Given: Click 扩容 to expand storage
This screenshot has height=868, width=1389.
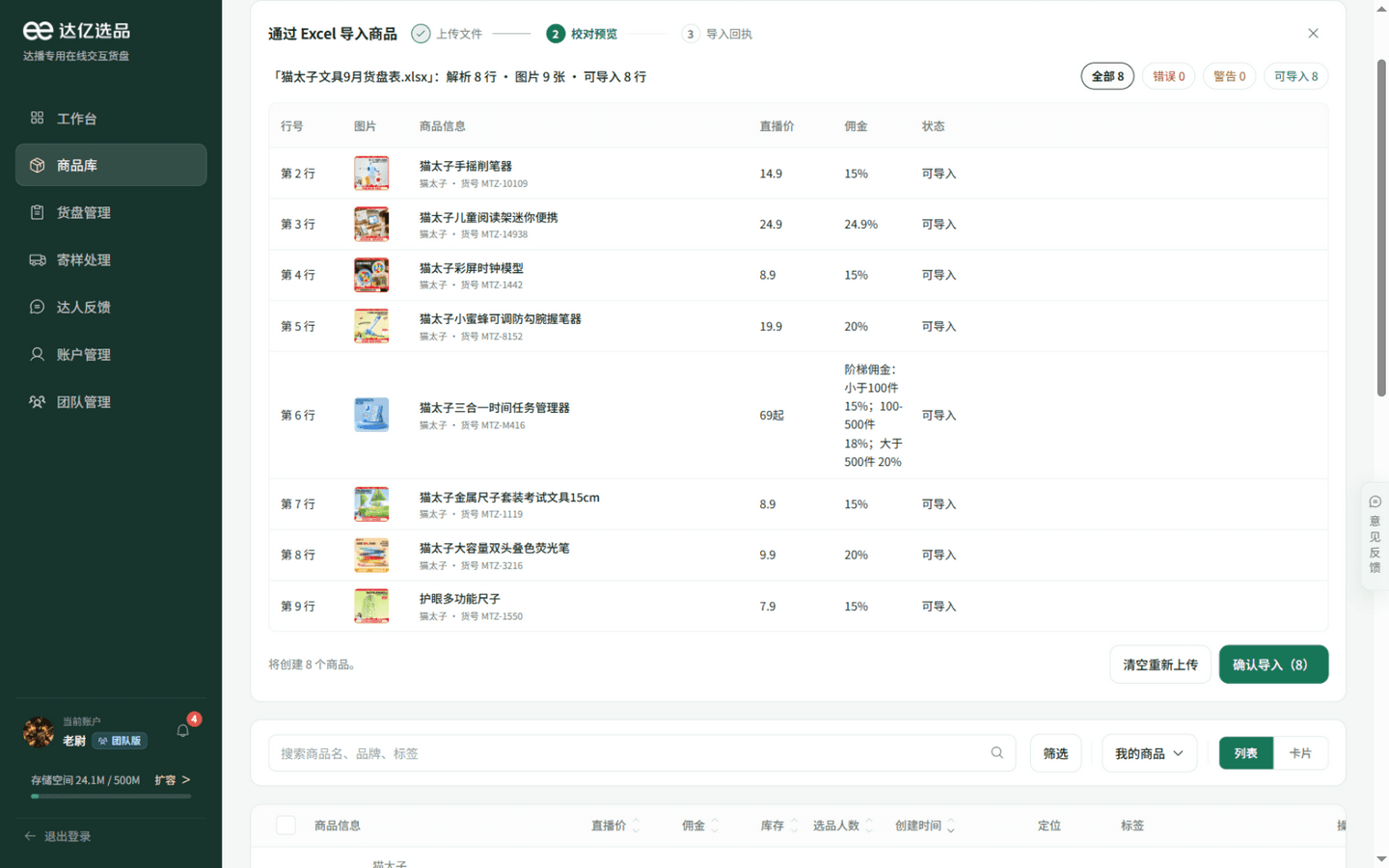Looking at the screenshot, I should point(173,779).
